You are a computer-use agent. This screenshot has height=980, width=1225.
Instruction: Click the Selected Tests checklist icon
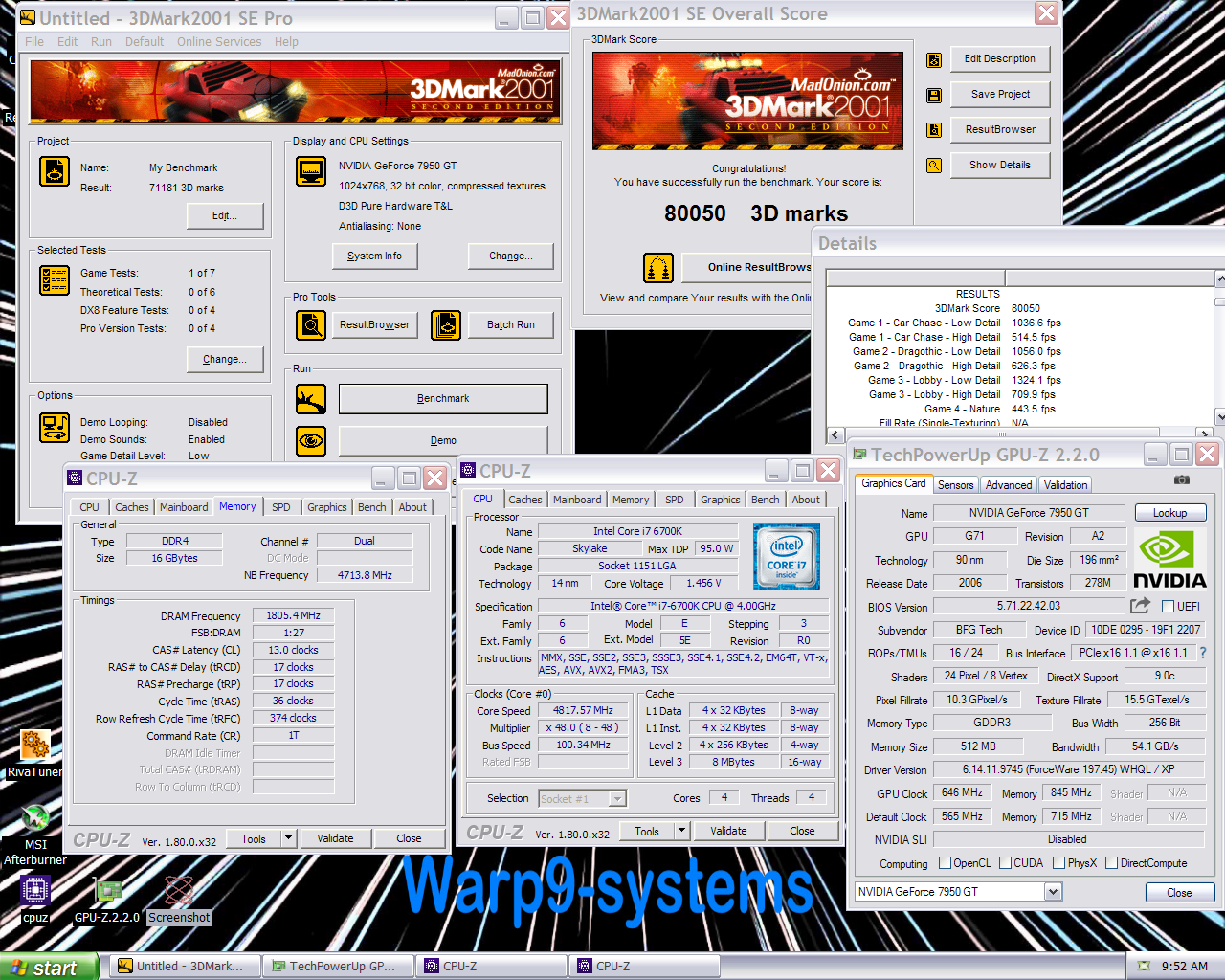point(55,280)
